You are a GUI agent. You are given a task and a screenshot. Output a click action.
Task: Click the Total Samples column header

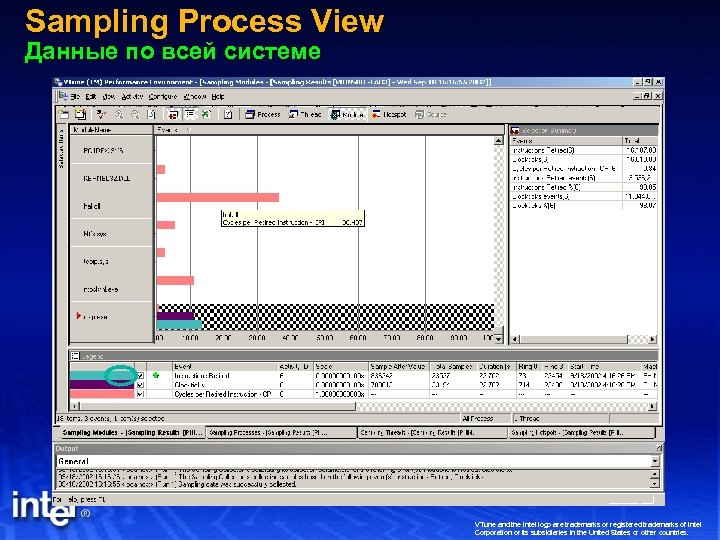coord(453,366)
